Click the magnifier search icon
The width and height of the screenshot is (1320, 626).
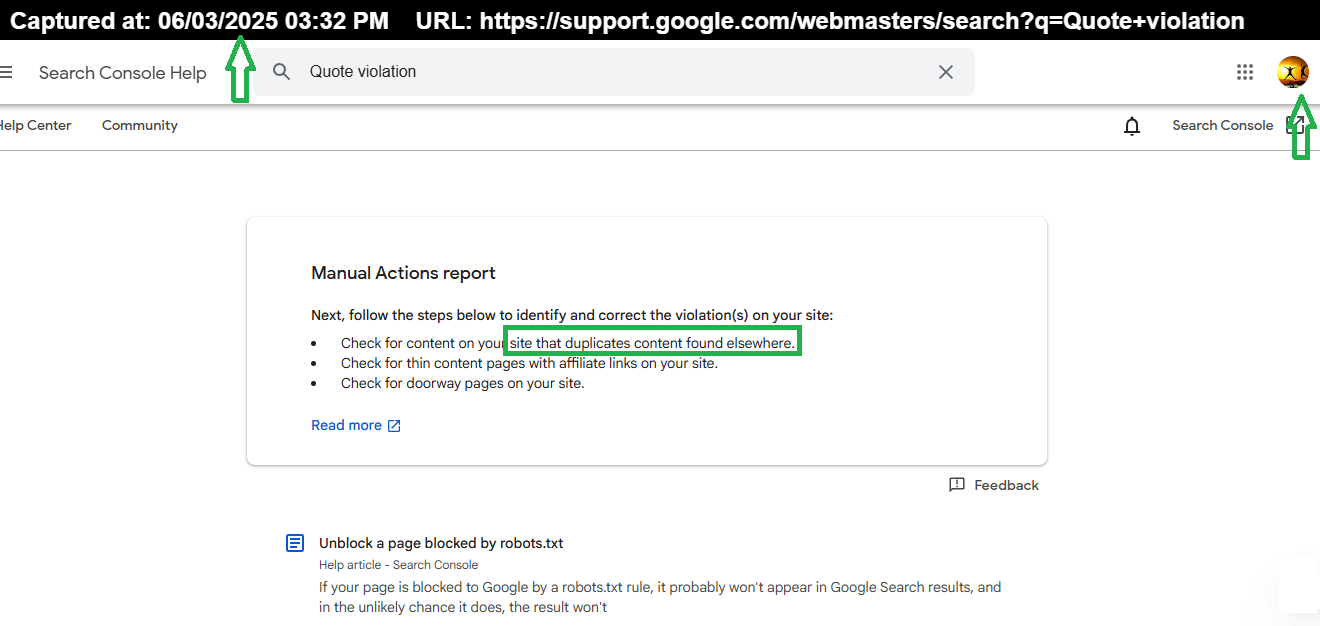tap(282, 72)
